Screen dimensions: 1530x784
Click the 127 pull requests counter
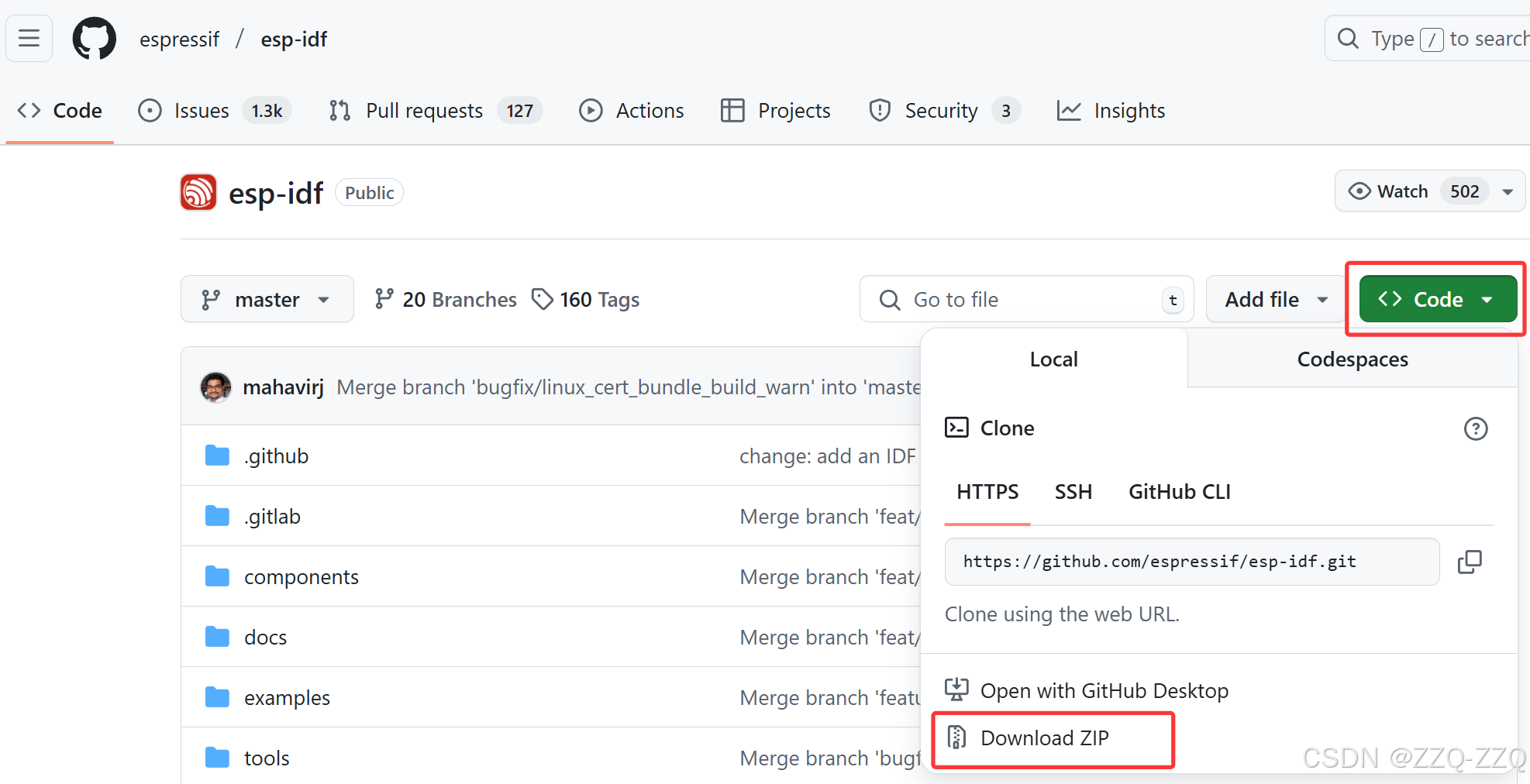(x=520, y=111)
